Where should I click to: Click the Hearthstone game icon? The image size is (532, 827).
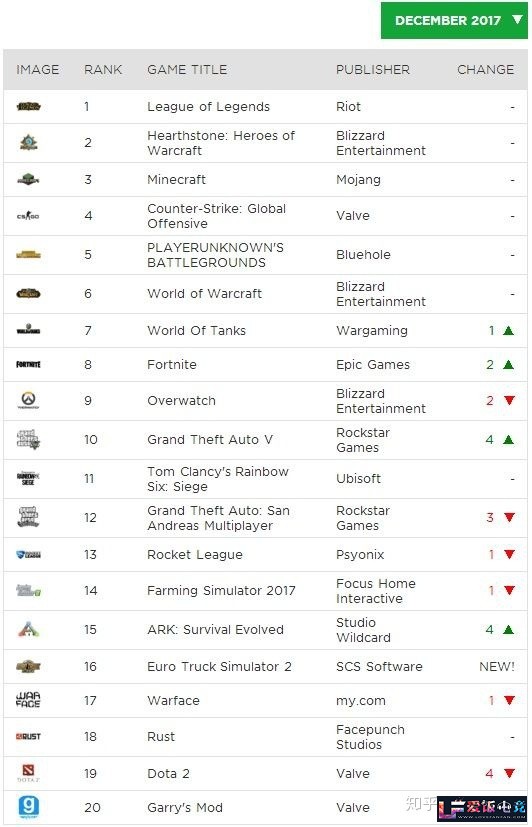pos(28,142)
